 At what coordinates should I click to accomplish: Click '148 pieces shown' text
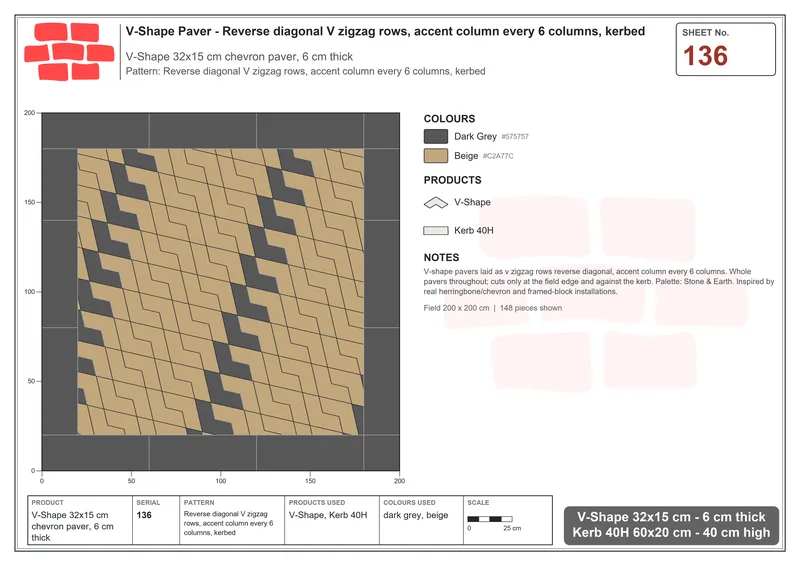pos(531,308)
